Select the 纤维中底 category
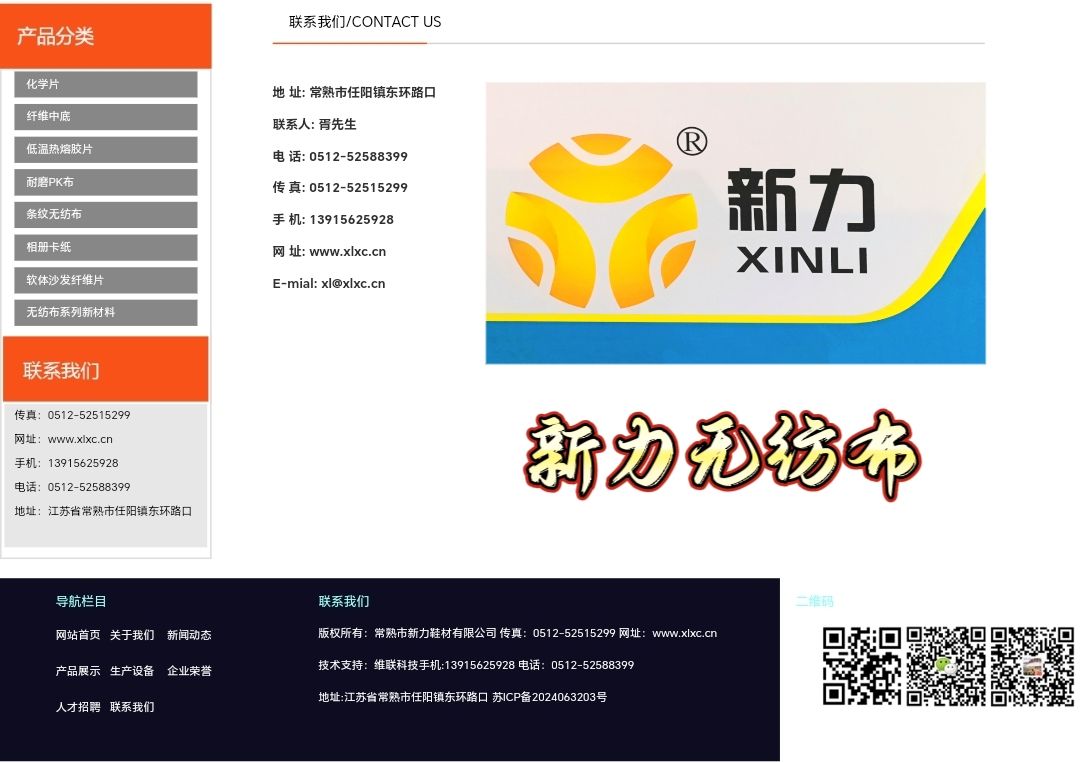Screen dimensions: 1080x763 (105, 117)
